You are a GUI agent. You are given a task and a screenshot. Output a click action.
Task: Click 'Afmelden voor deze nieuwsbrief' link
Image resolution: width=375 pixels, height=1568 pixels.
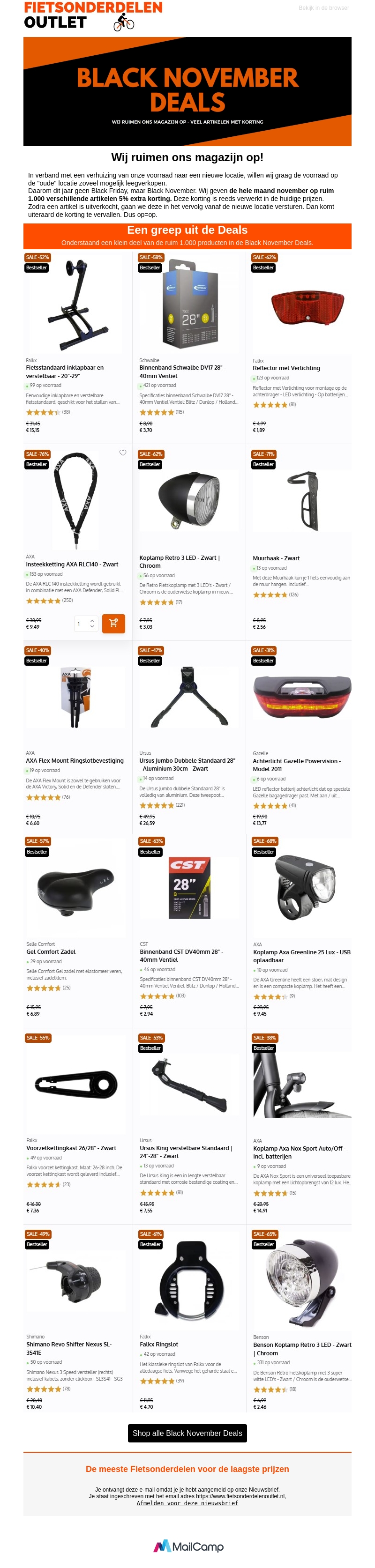click(x=187, y=1503)
